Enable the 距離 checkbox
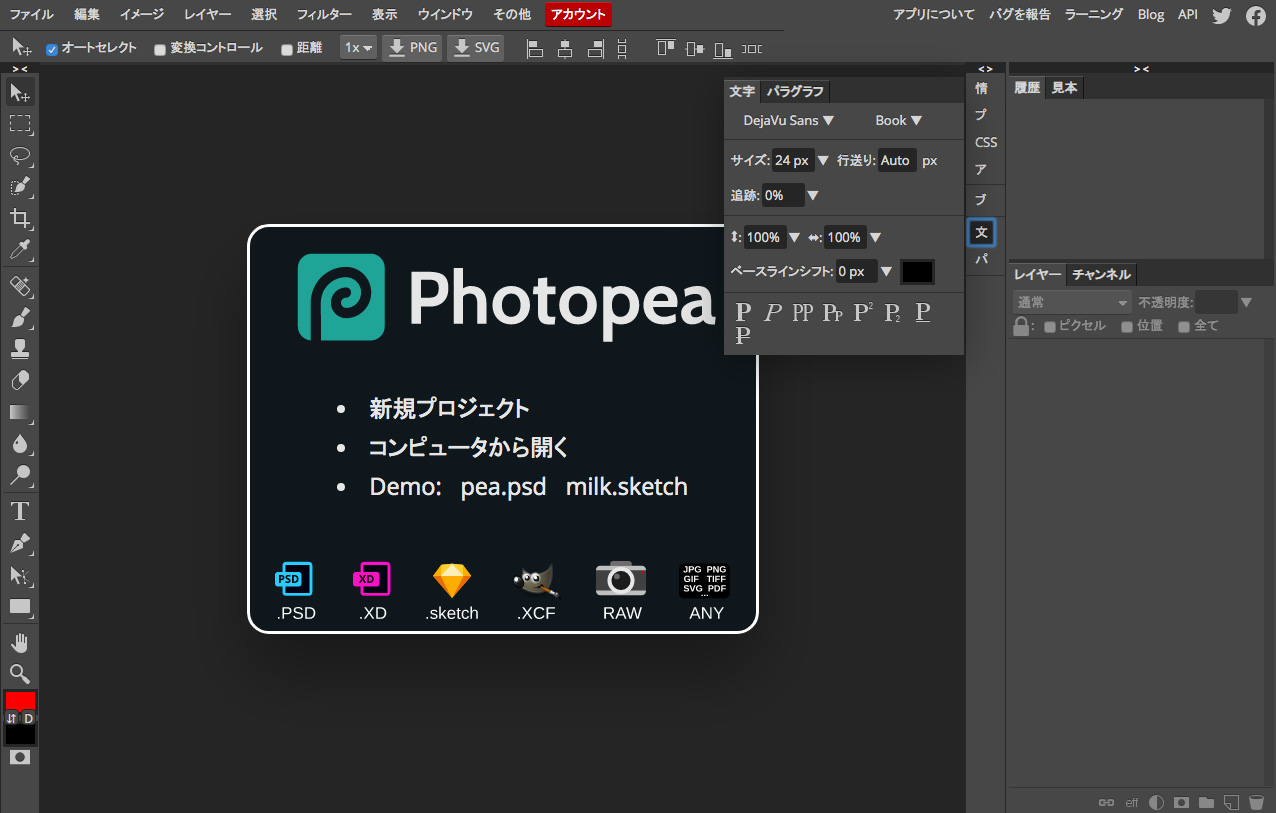The height and width of the screenshot is (813, 1276). coord(287,49)
